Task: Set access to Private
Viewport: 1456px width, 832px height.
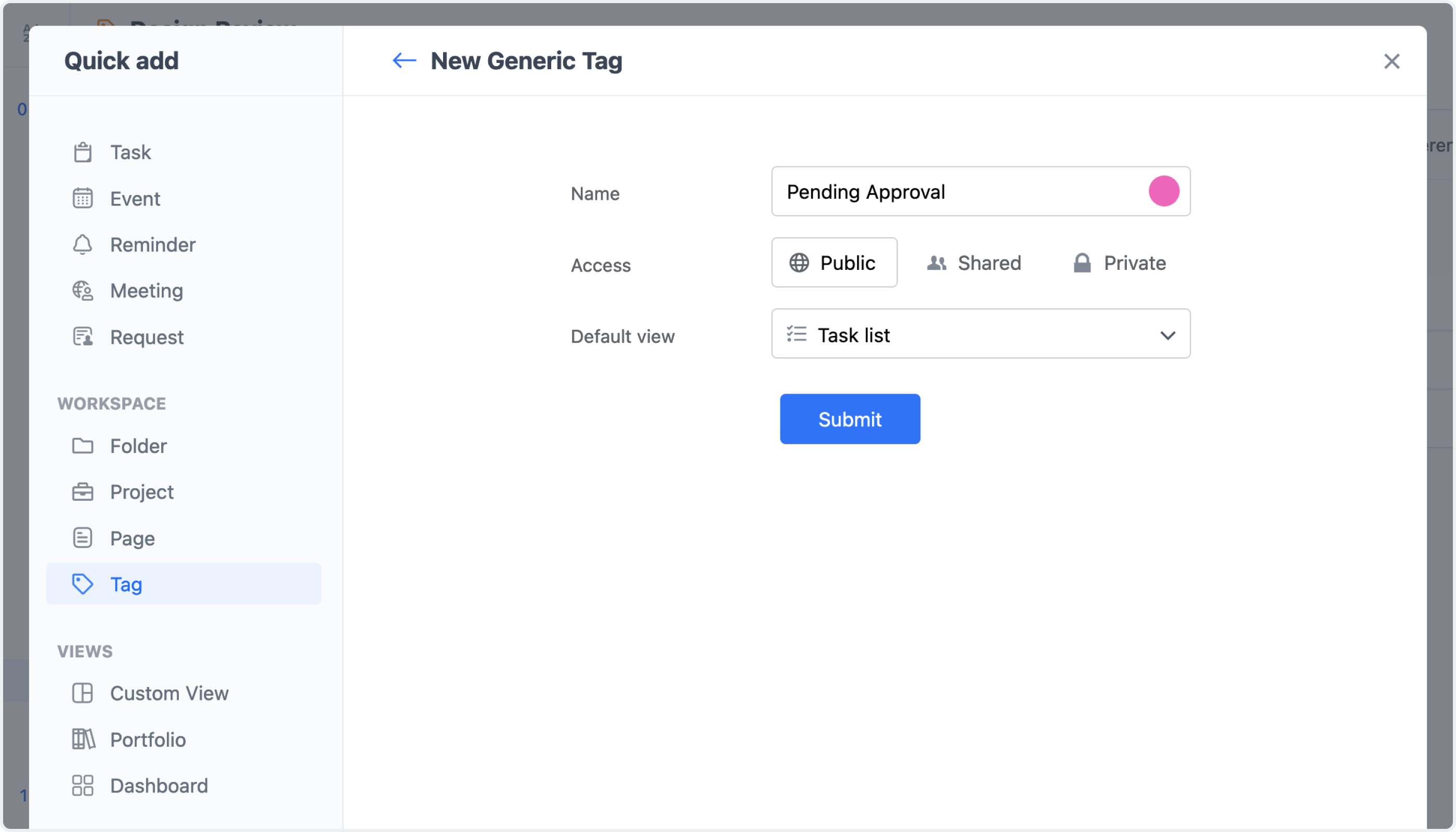Action: point(1120,263)
